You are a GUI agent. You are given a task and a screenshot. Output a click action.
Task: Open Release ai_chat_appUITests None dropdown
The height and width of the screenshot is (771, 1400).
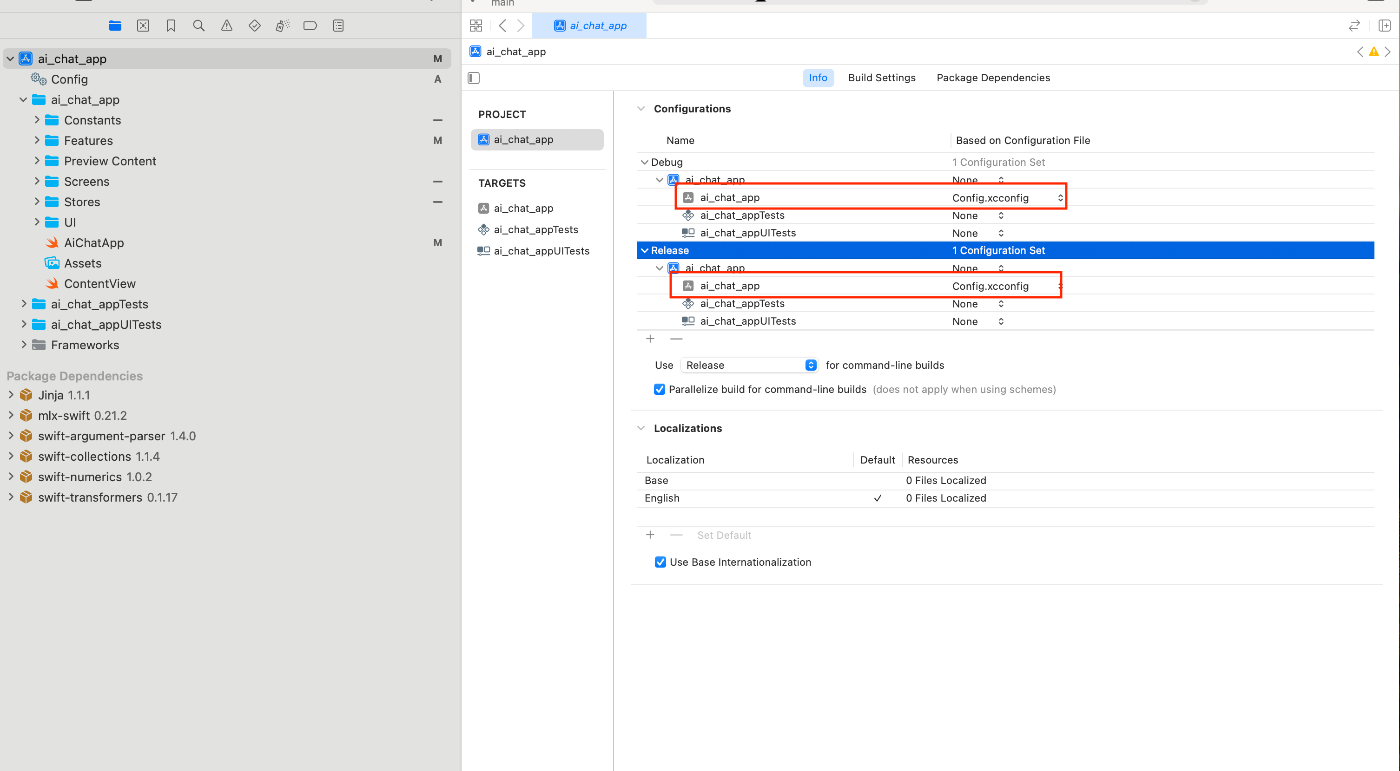pyautogui.click(x=978, y=322)
